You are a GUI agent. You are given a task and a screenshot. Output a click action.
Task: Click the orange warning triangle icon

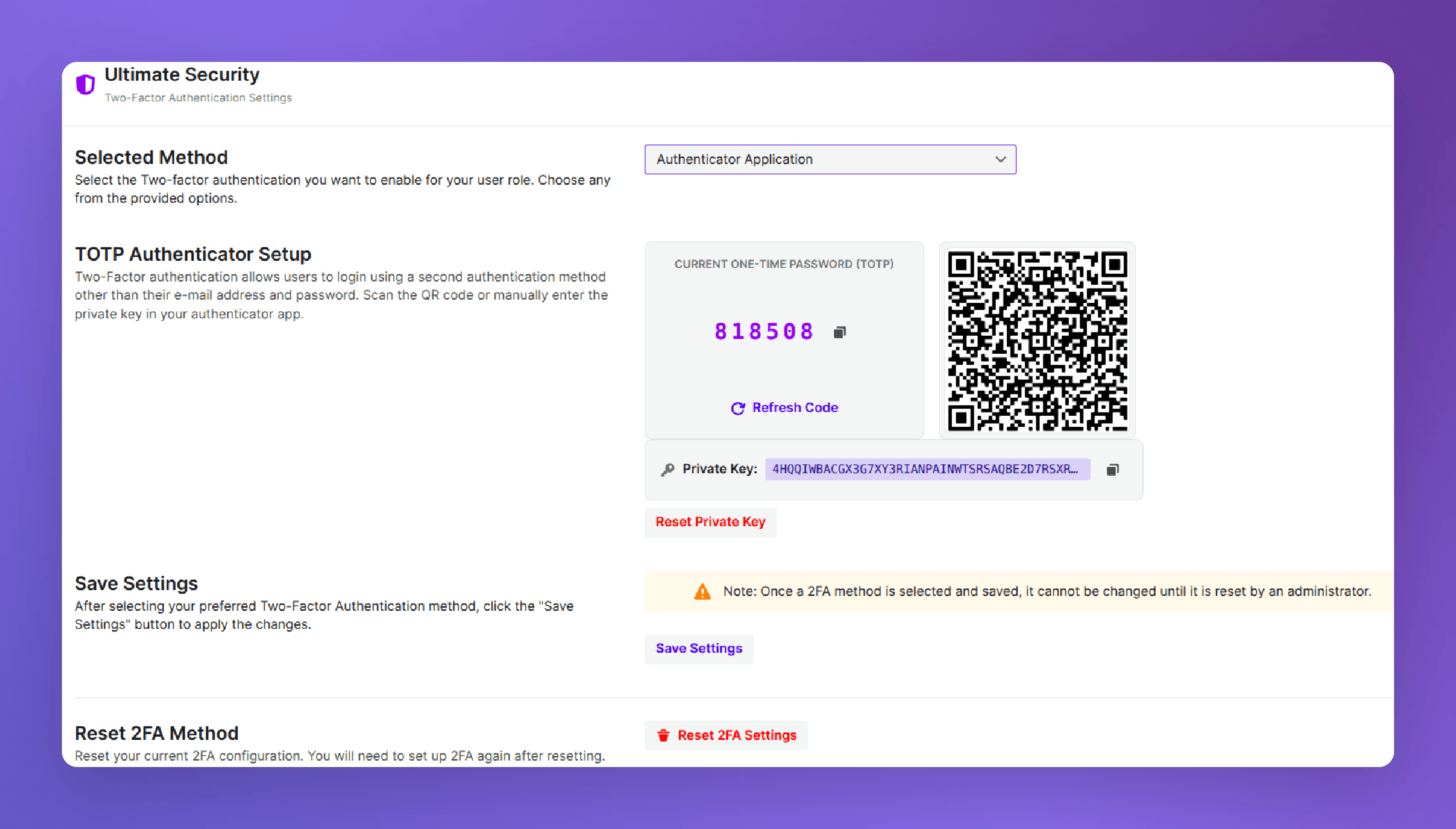tap(702, 591)
